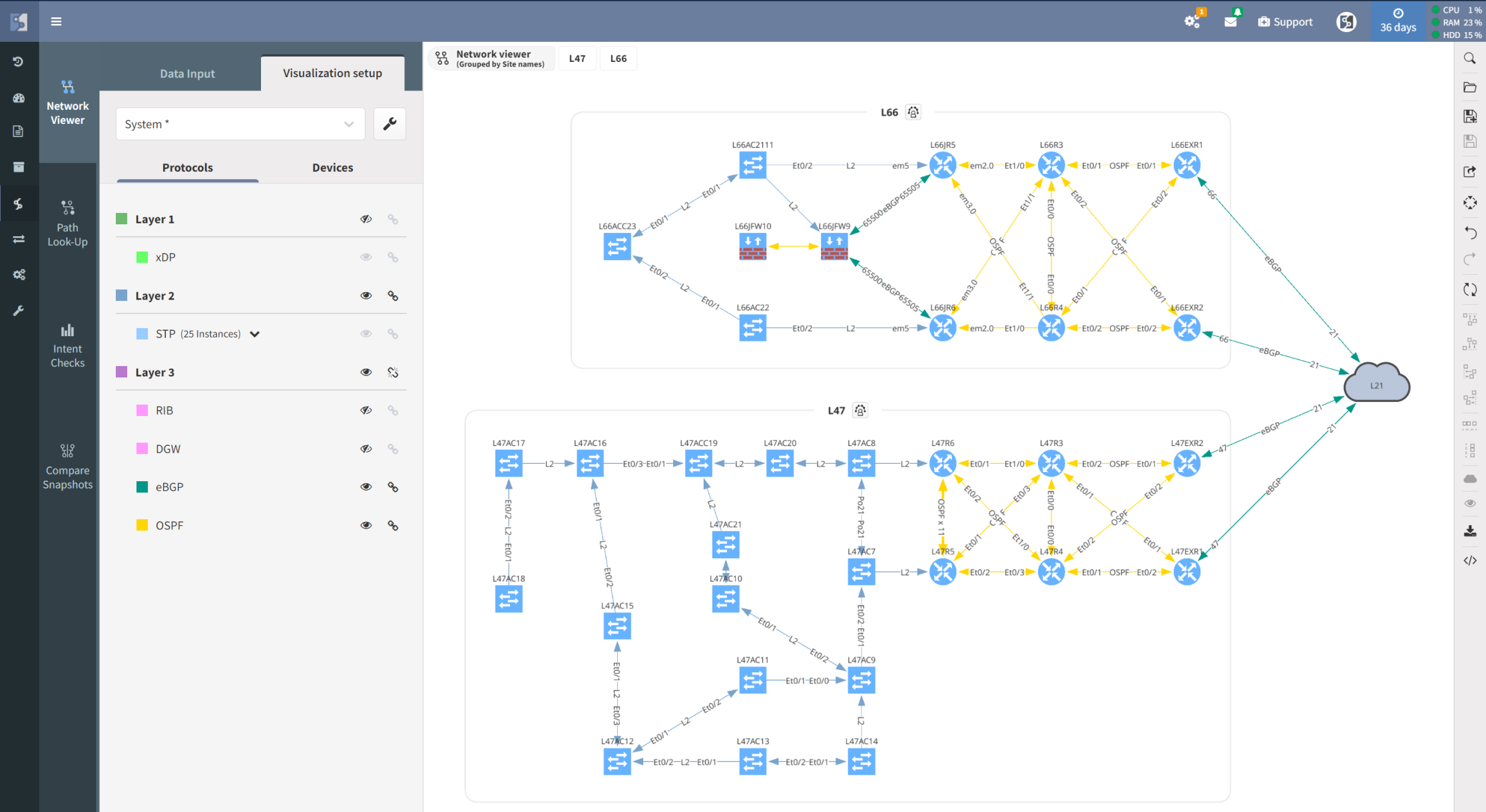
Task: Click the dashboard icon in the left sidebar
Action: (x=19, y=98)
